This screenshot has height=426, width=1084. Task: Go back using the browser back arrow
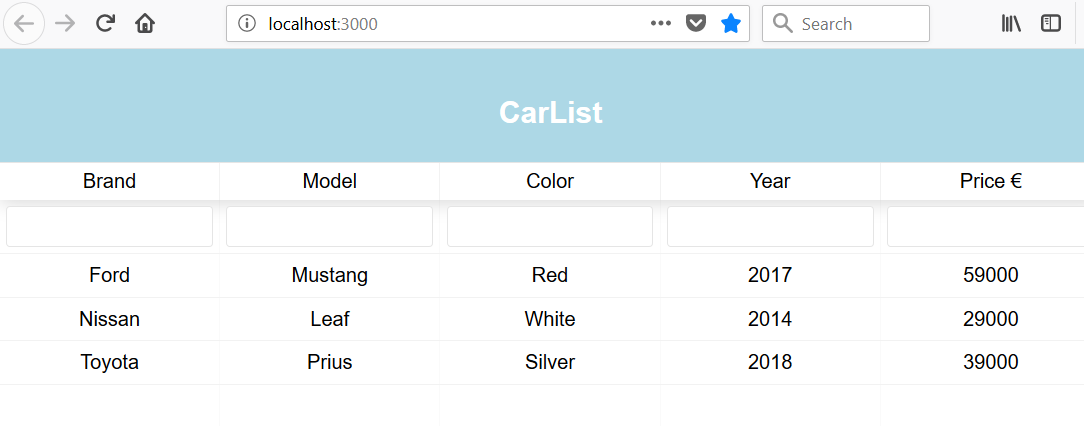pos(24,24)
